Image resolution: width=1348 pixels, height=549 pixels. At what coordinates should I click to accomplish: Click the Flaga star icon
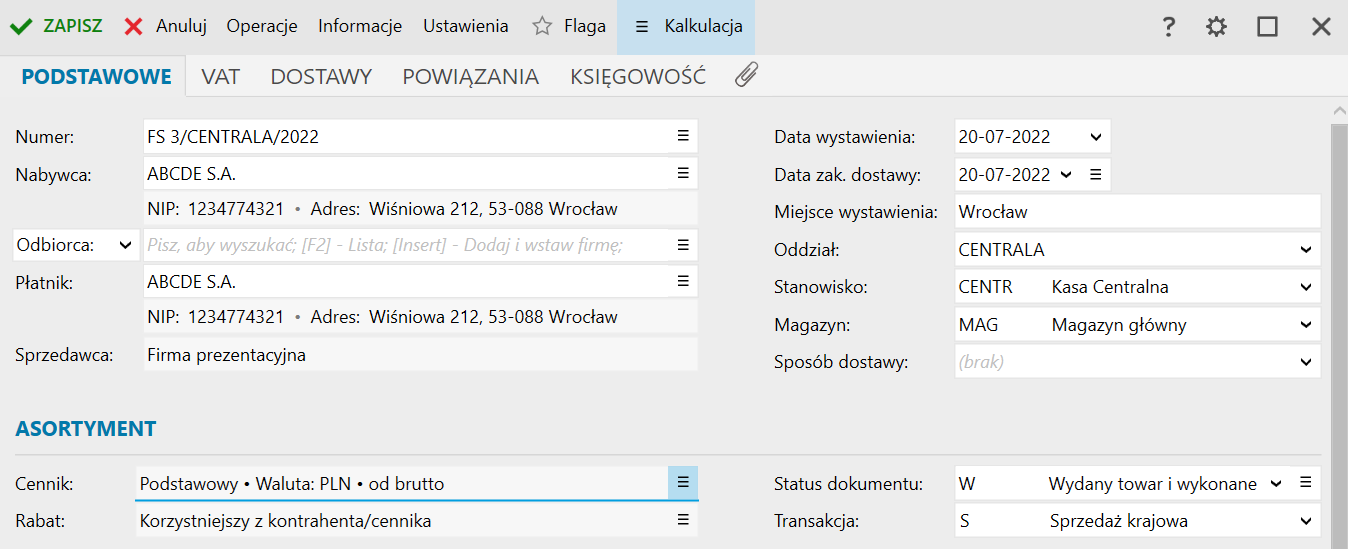click(x=542, y=27)
